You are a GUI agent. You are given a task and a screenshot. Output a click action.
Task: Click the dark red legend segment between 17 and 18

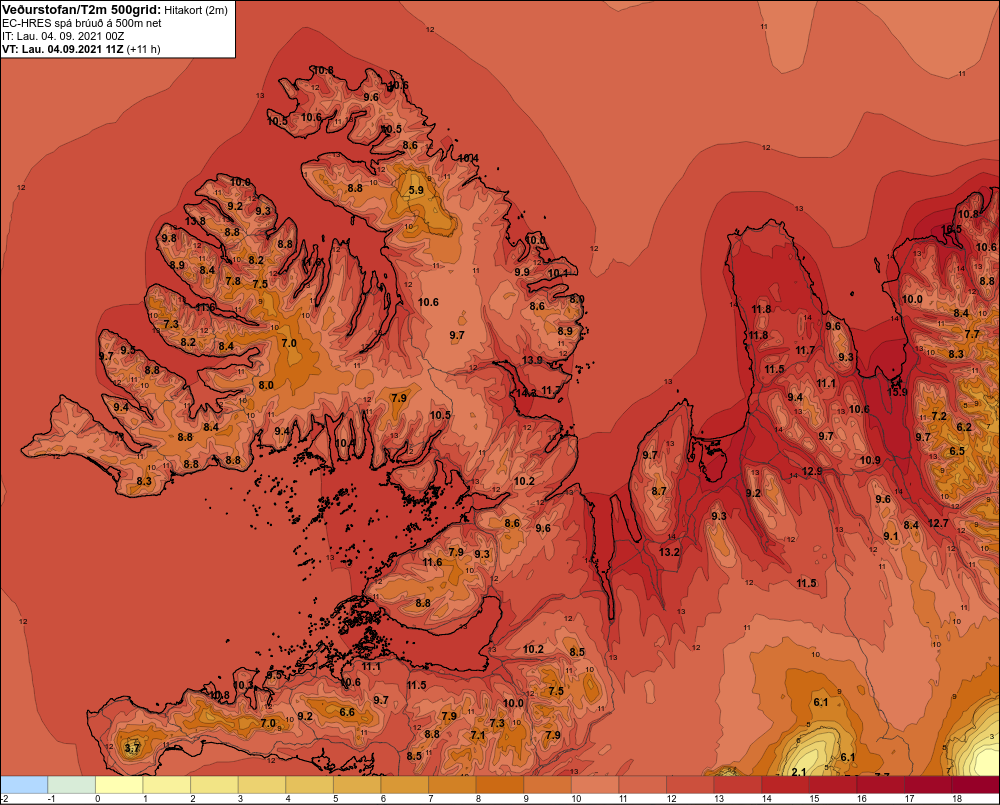pos(928,785)
